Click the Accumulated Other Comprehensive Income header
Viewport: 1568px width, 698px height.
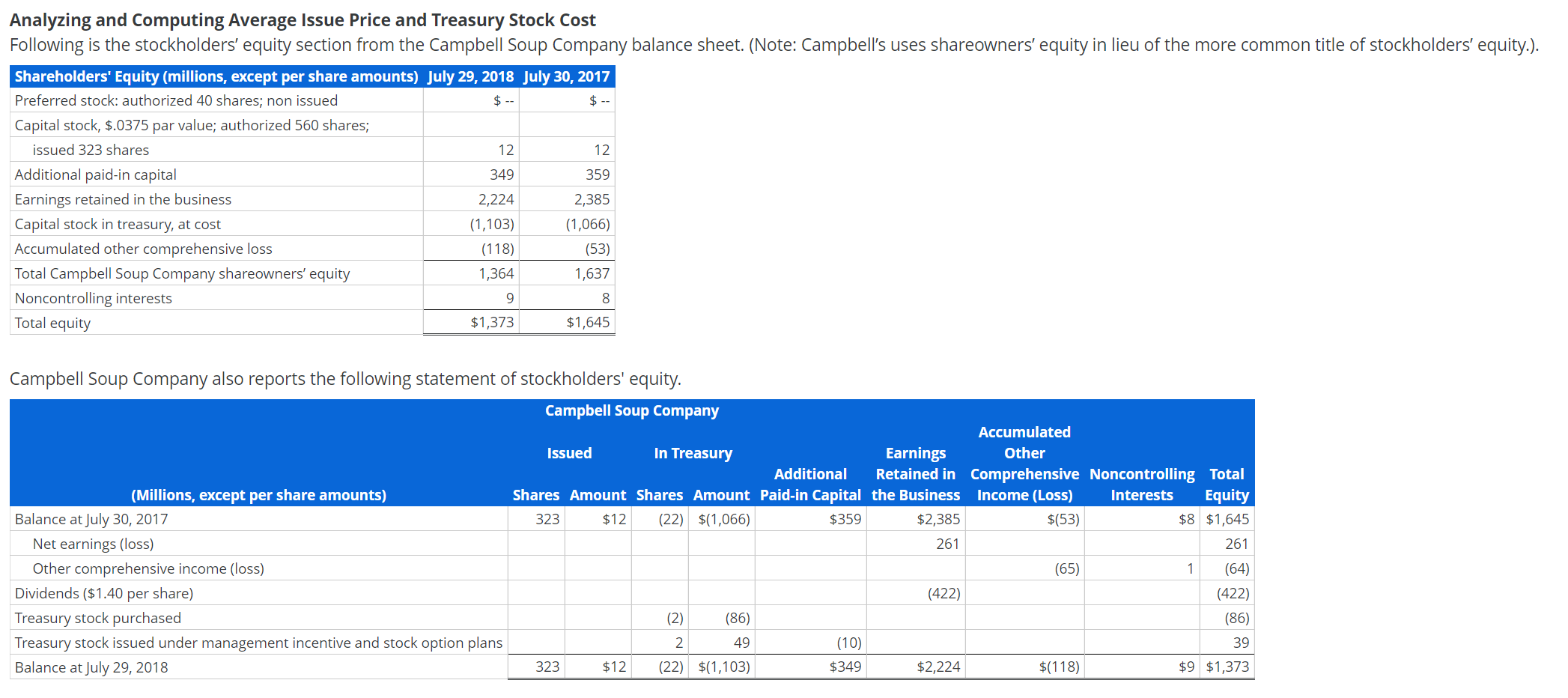coord(1024,452)
